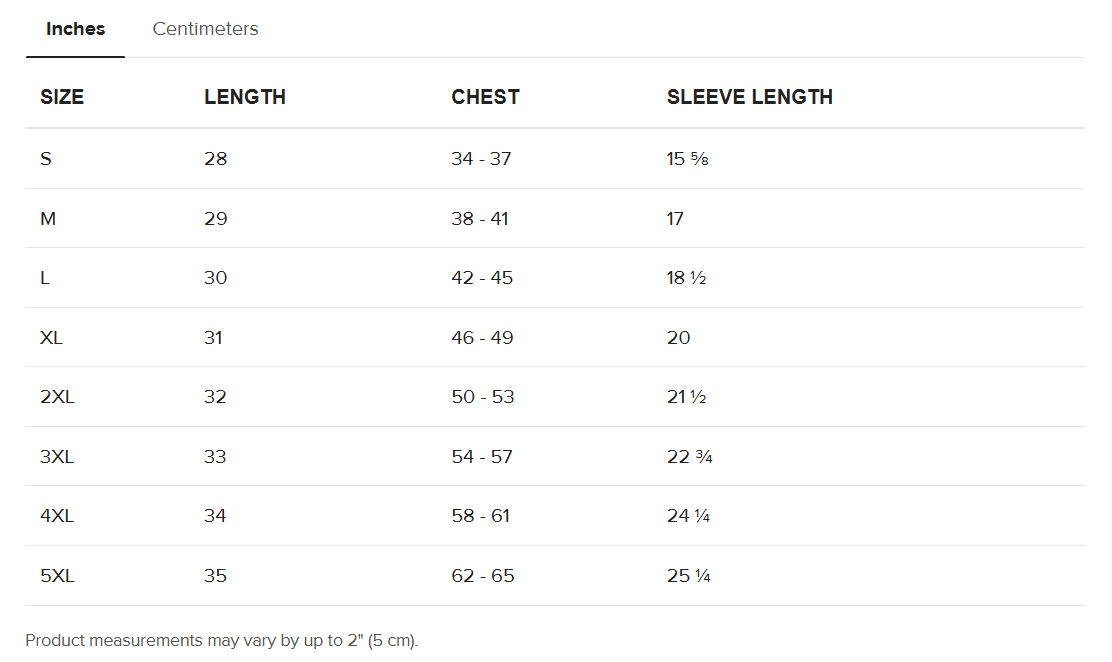Click the XL size row label
This screenshot has width=1112, height=662.
[x=51, y=337]
